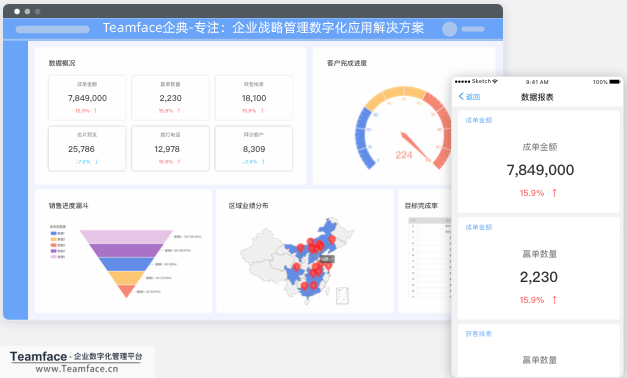Screen dimensions: 627x378
Task: Open the 7,849,000 dashboard card
Action: (87, 98)
